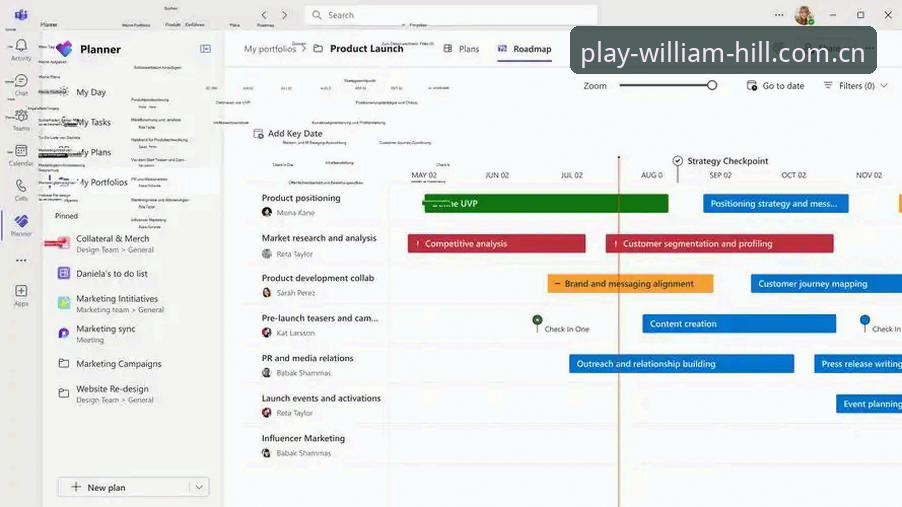Open pinned Collateral & Merch plan
The height and width of the screenshot is (507, 902).
[113, 244]
